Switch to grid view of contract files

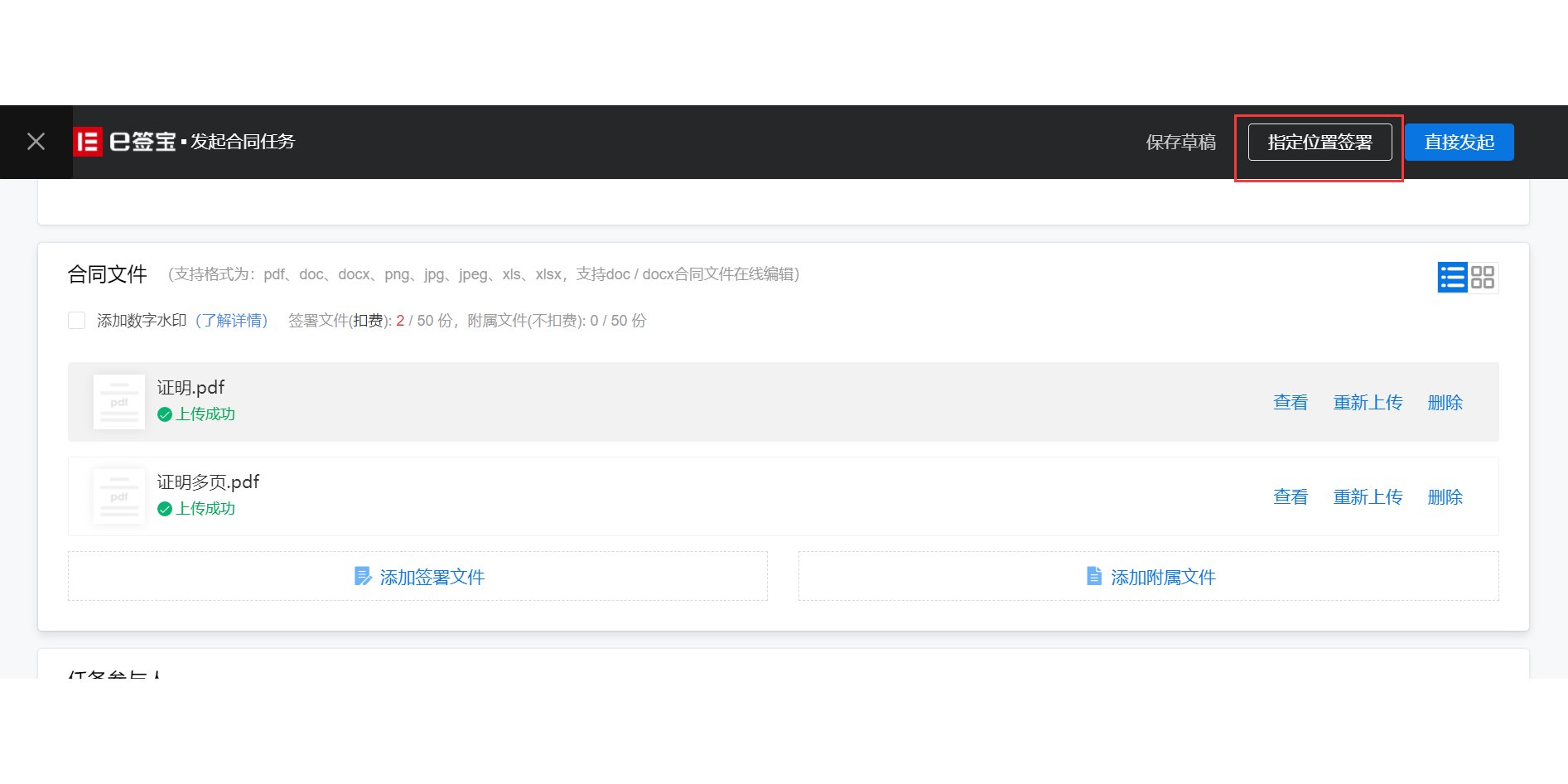[x=1484, y=276]
